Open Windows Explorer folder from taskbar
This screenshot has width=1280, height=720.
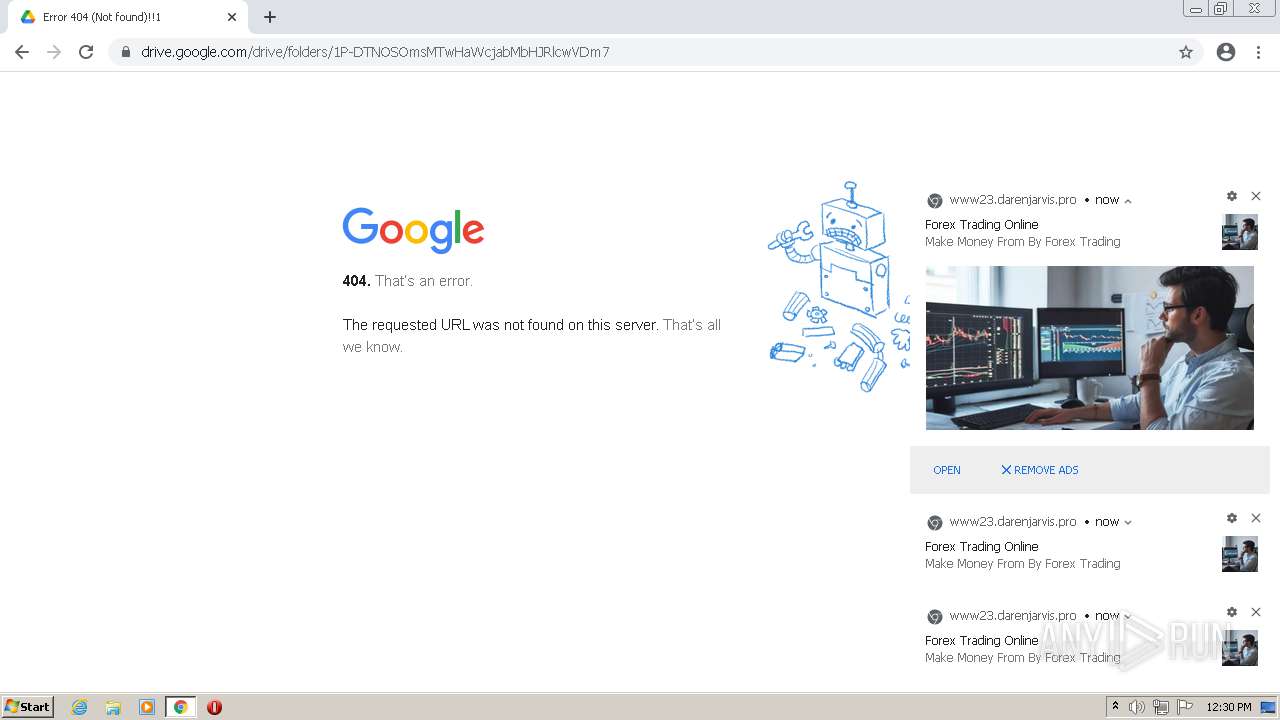pos(113,707)
